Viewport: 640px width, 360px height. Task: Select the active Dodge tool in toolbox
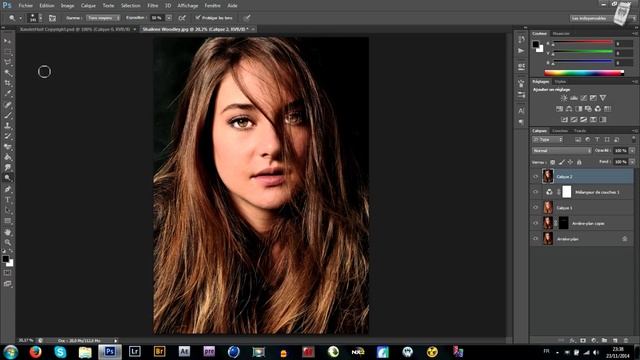(x=7, y=178)
